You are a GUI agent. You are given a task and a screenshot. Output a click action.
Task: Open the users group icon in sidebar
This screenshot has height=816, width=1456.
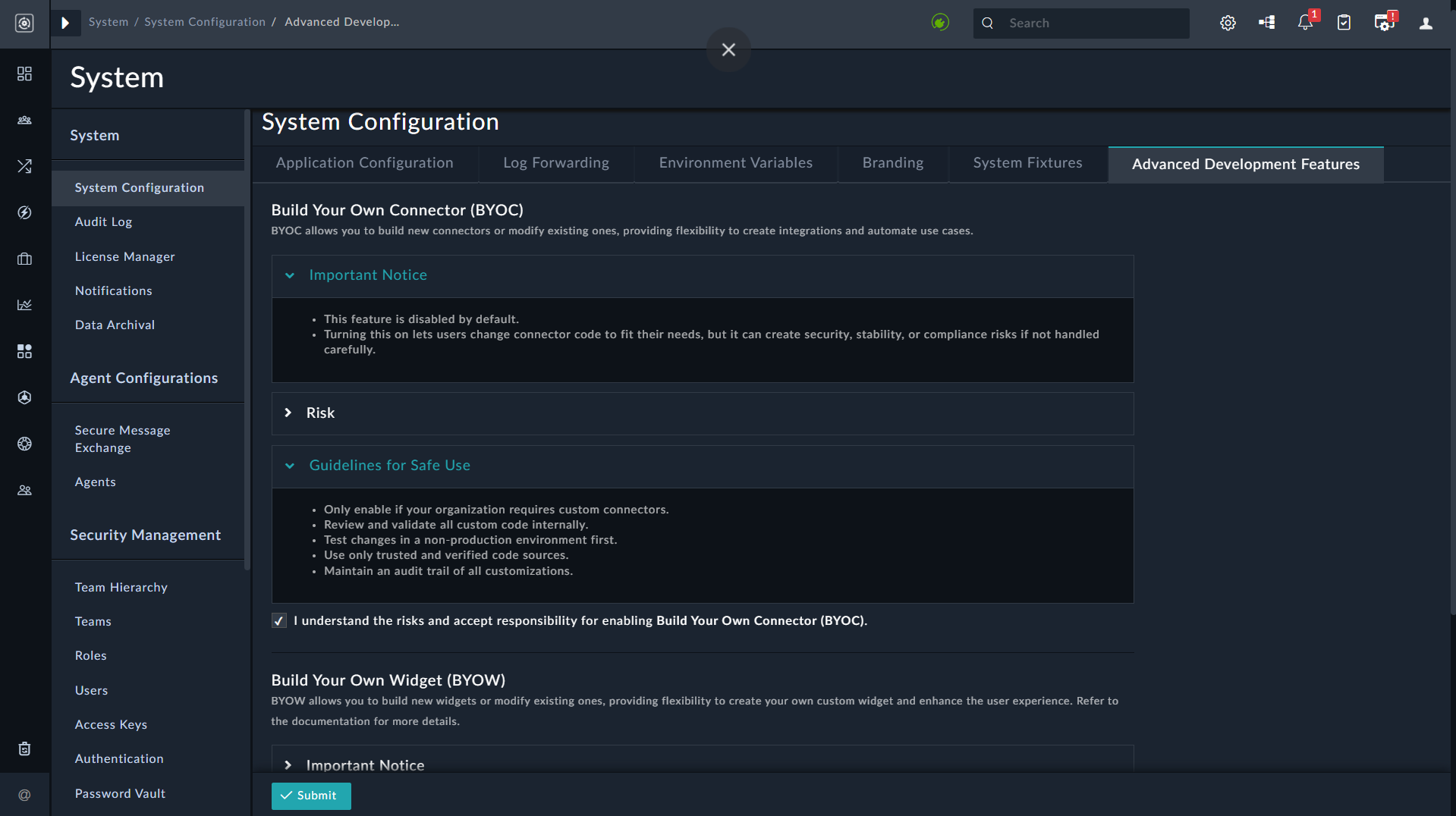(24, 491)
